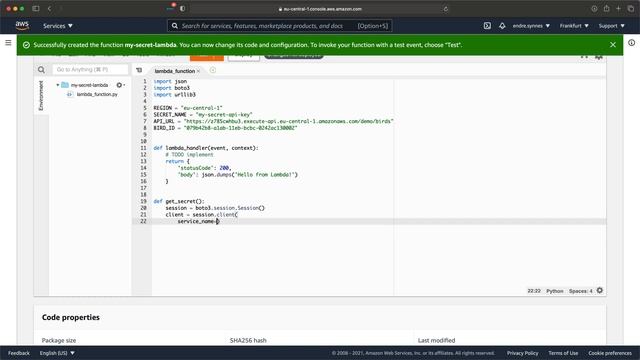Reload the page with browser refresh icon
Viewport: 640px width, 360px height.
click(x=445, y=9)
